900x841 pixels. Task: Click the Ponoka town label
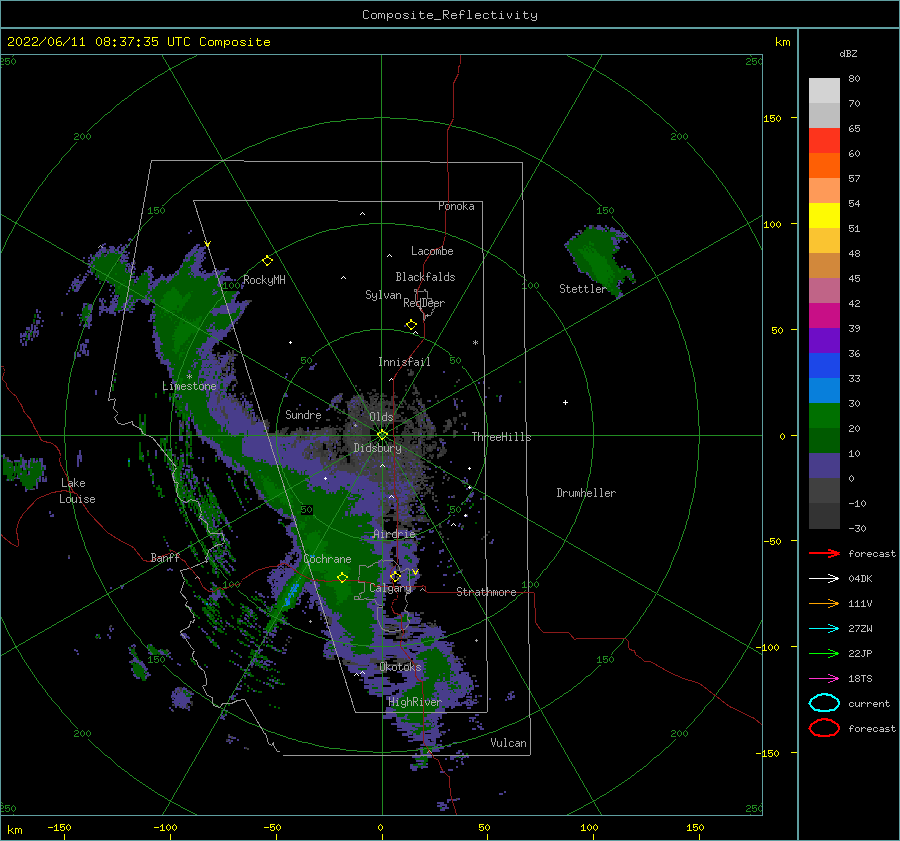point(456,206)
